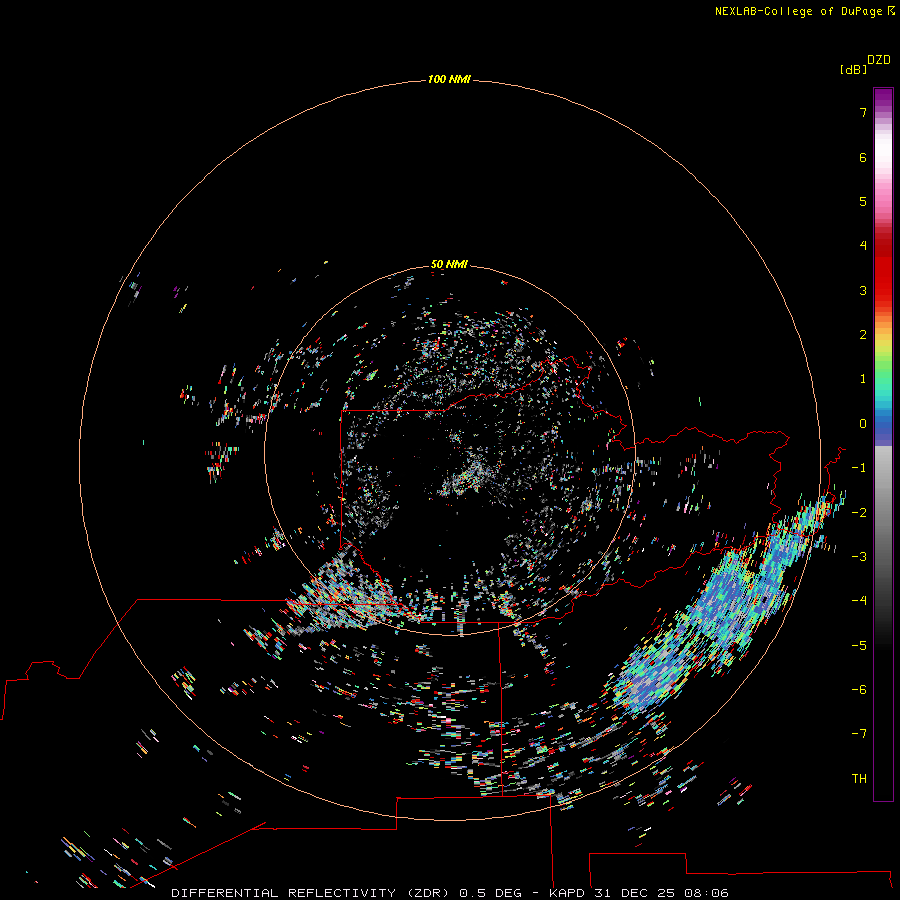The width and height of the screenshot is (900, 900).
Task: Click the 7 value on the dB scale
Action: 863,112
